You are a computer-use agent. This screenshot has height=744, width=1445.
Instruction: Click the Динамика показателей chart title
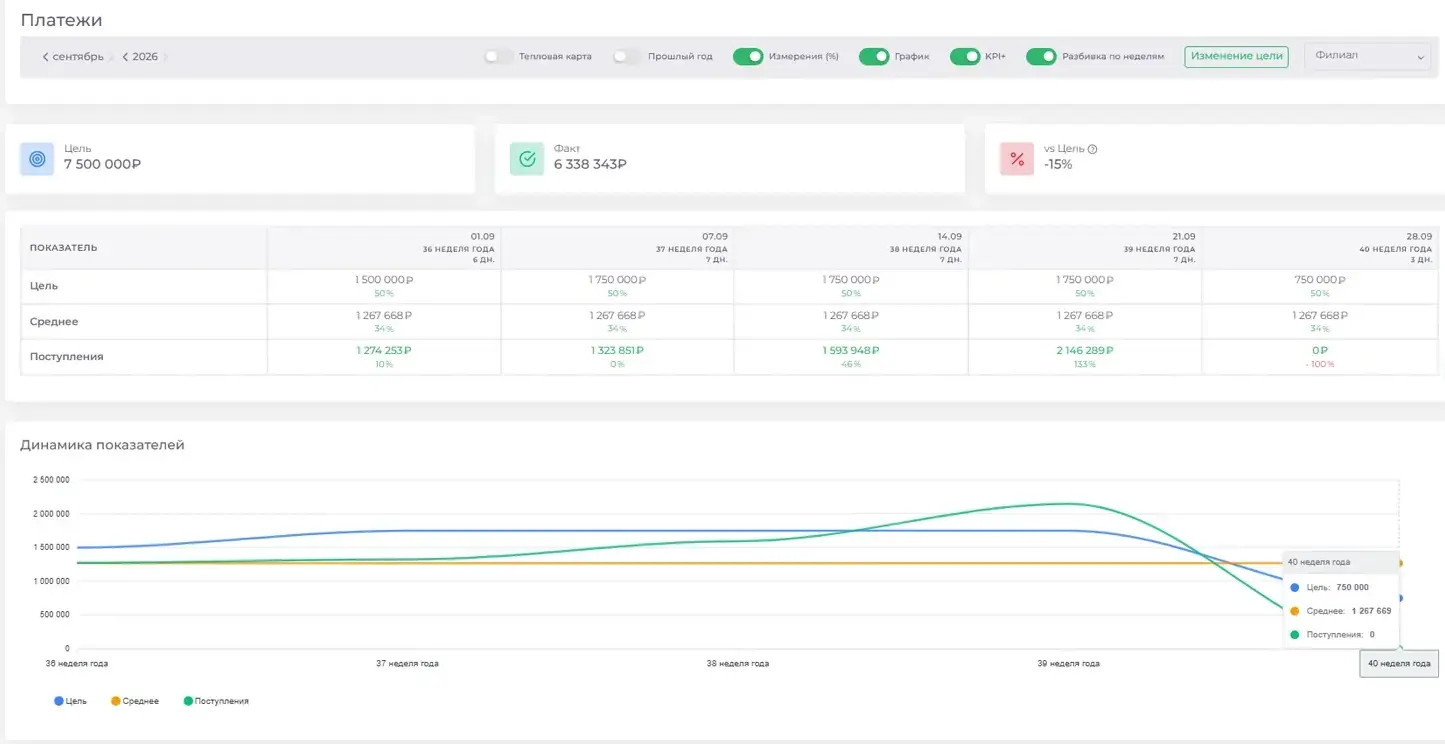coord(102,445)
